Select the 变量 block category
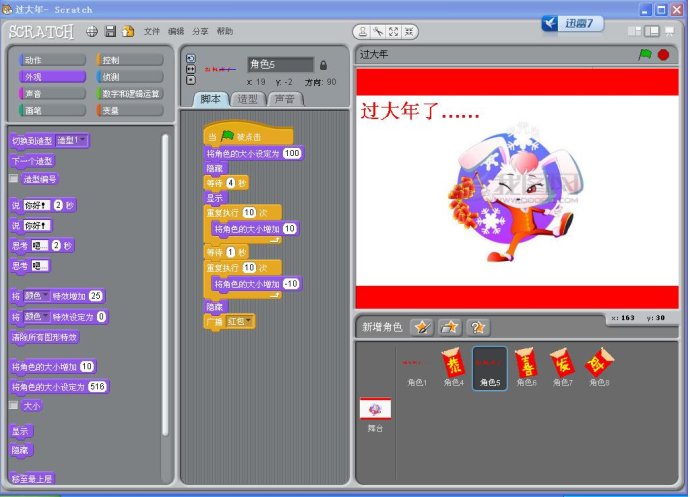690x497 pixels. 130,110
